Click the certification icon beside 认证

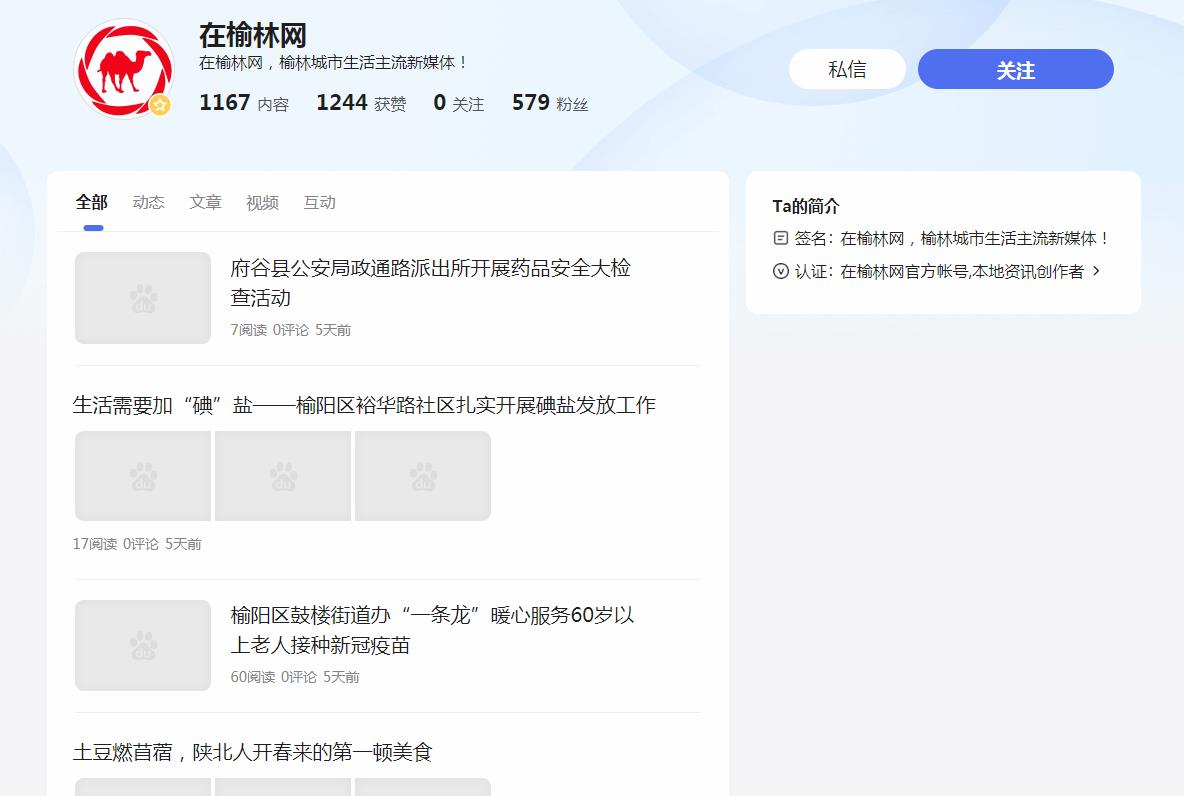781,271
